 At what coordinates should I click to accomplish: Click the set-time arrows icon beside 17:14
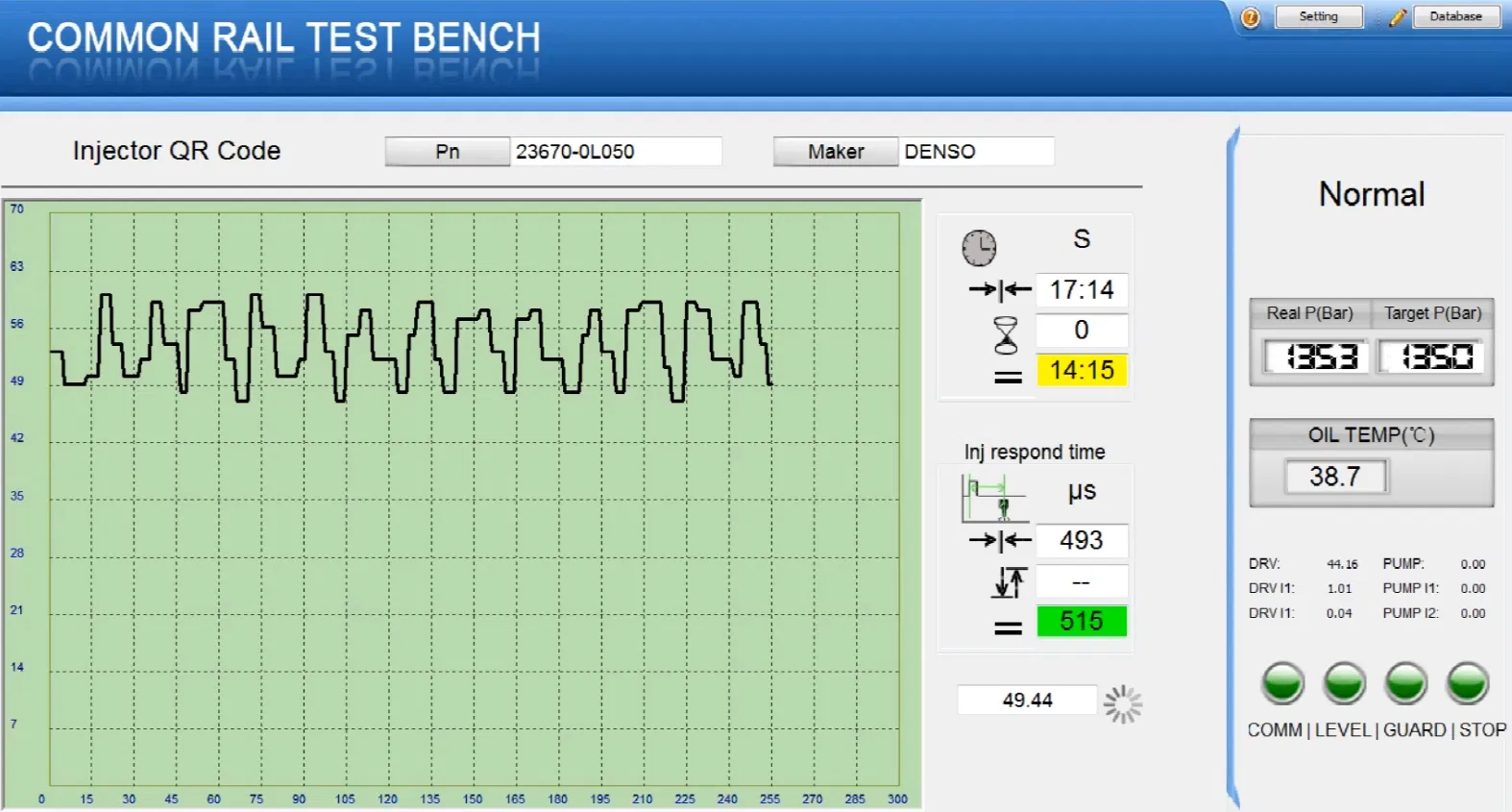(x=1000, y=289)
